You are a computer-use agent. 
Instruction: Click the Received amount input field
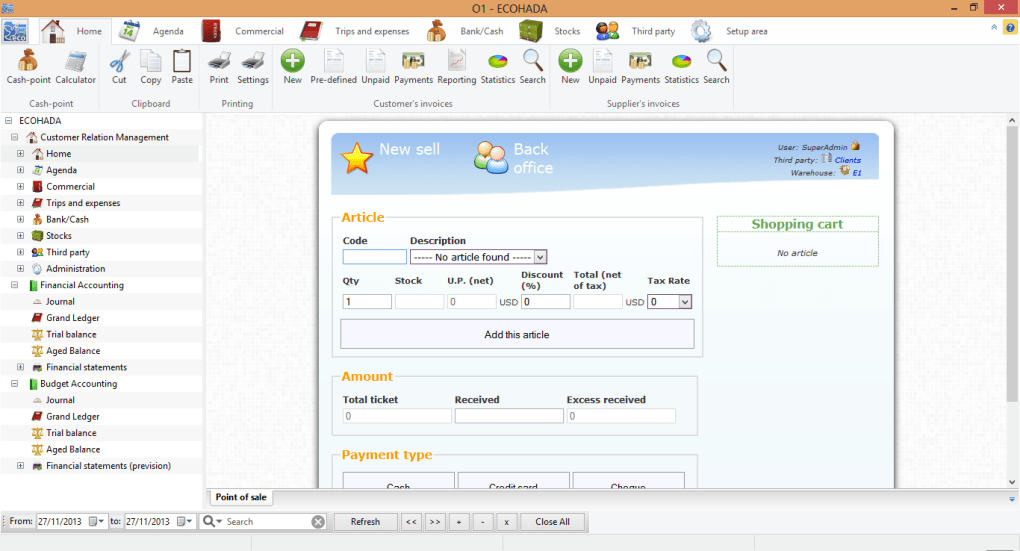pyautogui.click(x=509, y=416)
